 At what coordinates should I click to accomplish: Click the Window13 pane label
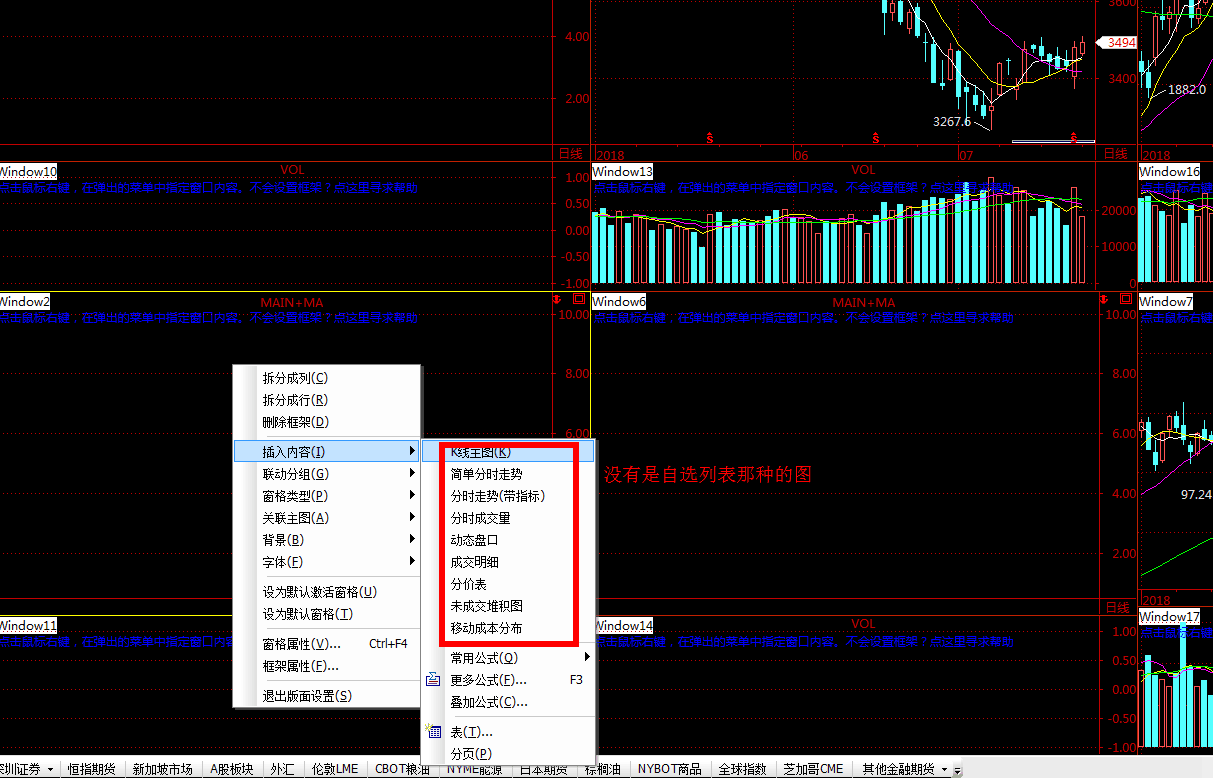click(623, 172)
